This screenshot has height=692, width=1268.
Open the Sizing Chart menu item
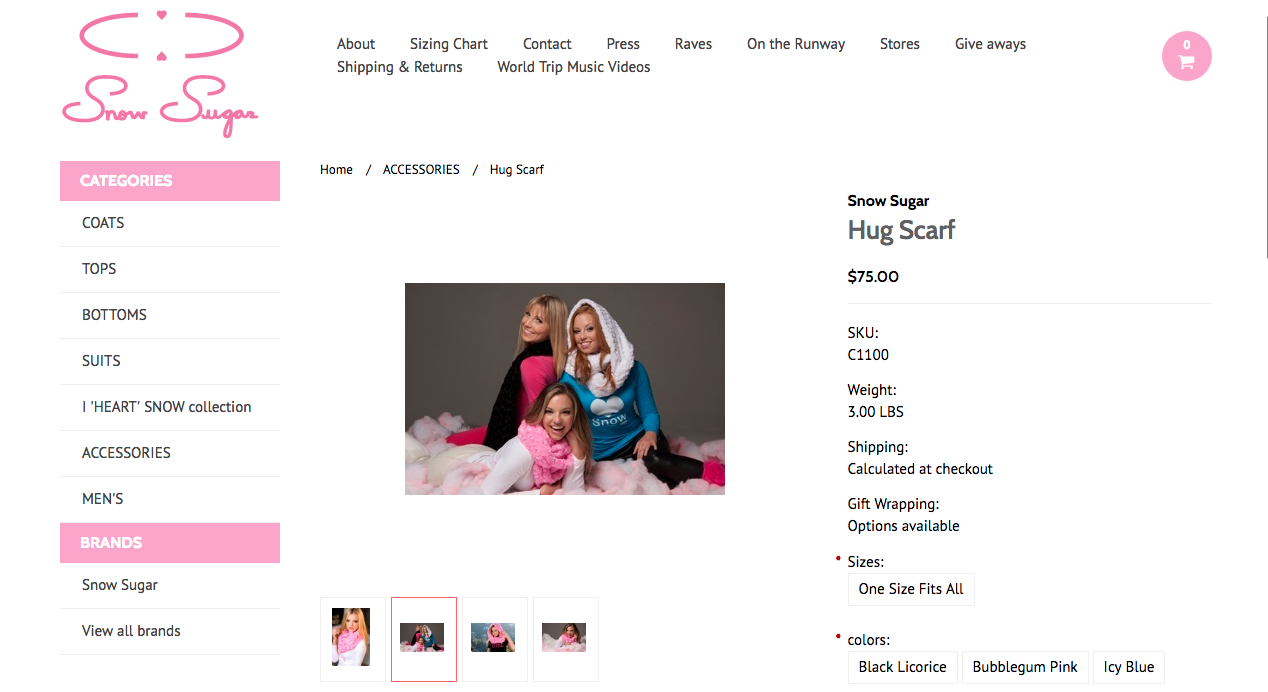pyautogui.click(x=449, y=44)
